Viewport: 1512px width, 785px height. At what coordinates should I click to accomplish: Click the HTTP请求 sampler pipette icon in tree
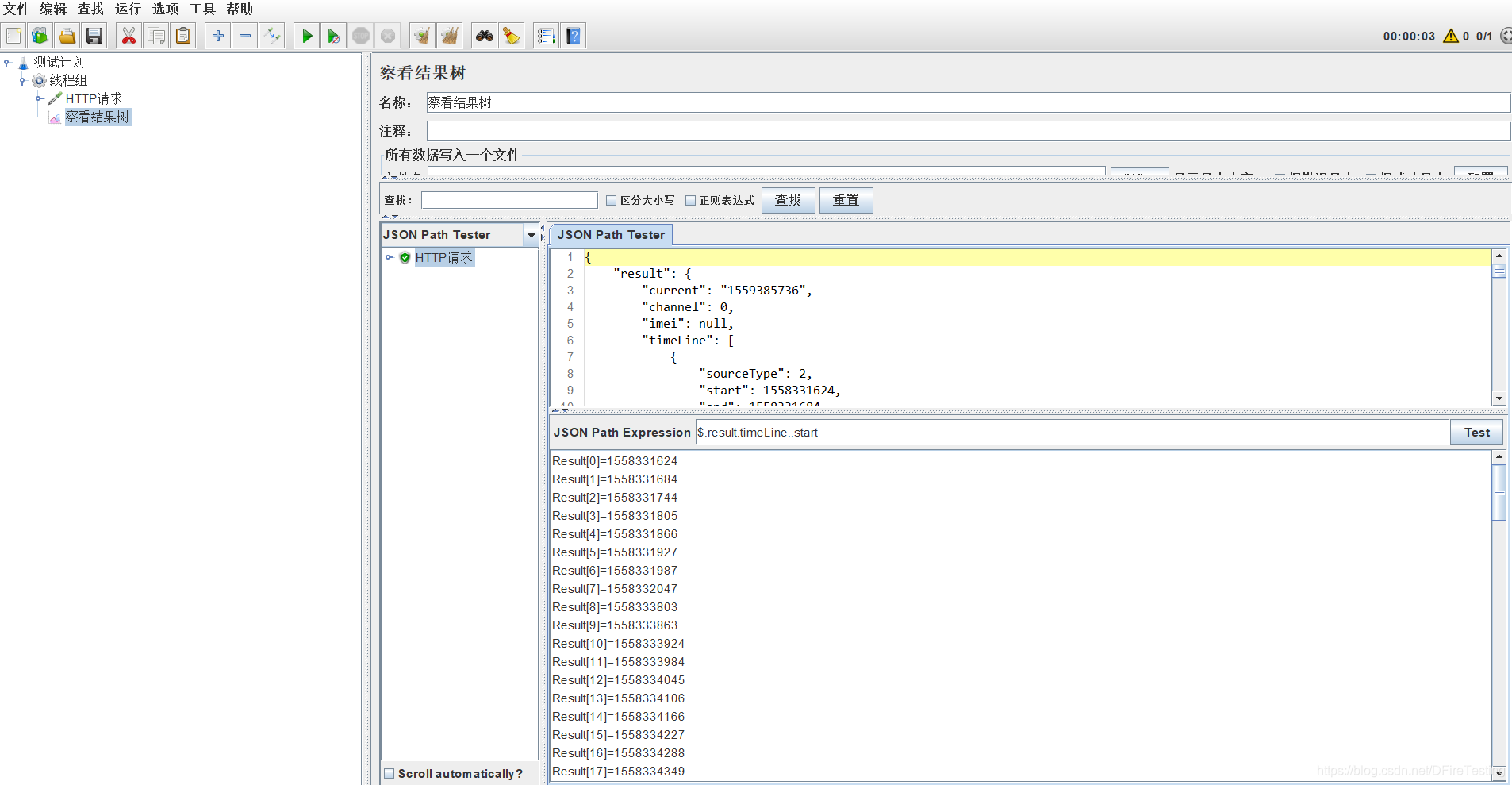[55, 98]
